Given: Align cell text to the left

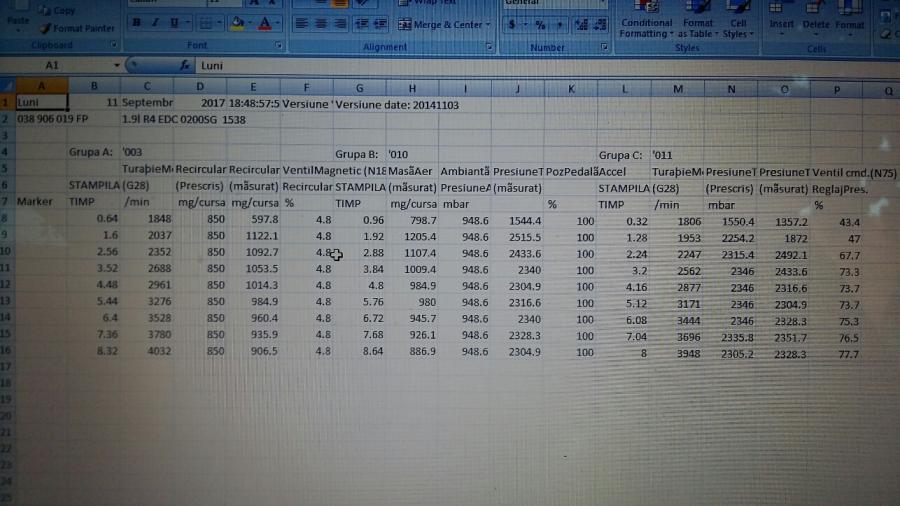Looking at the screenshot, I should pyautogui.click(x=301, y=24).
